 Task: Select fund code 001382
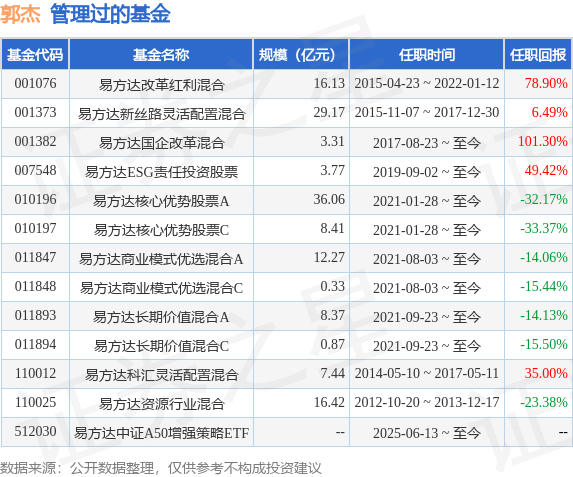pos(35,141)
